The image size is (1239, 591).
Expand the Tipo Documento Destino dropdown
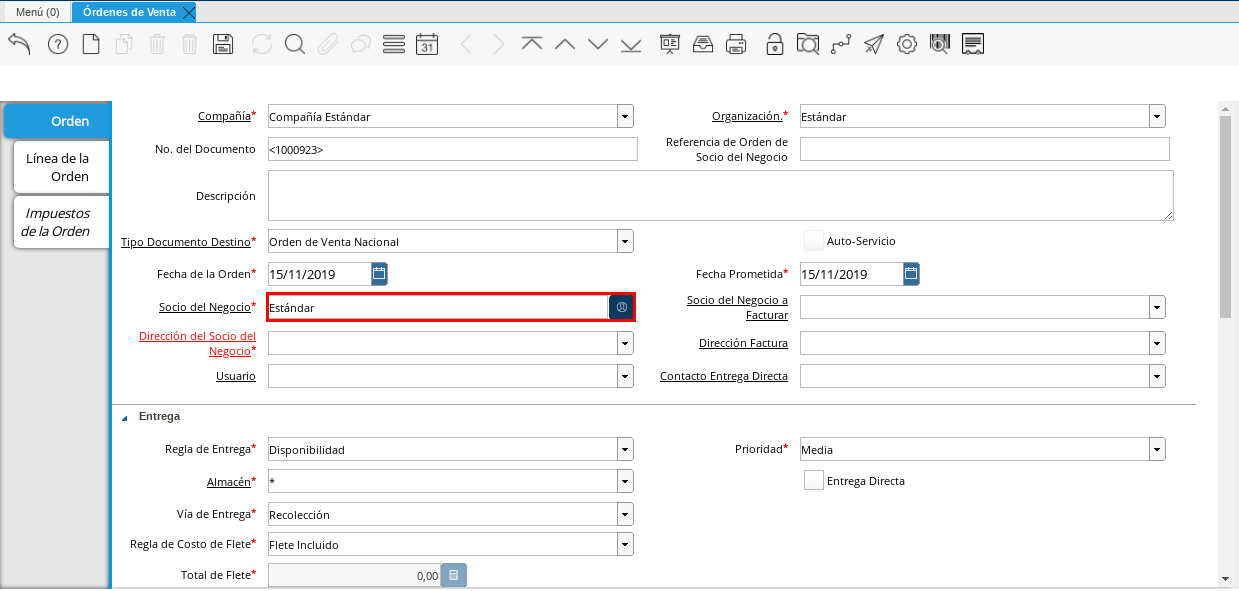[625, 241]
